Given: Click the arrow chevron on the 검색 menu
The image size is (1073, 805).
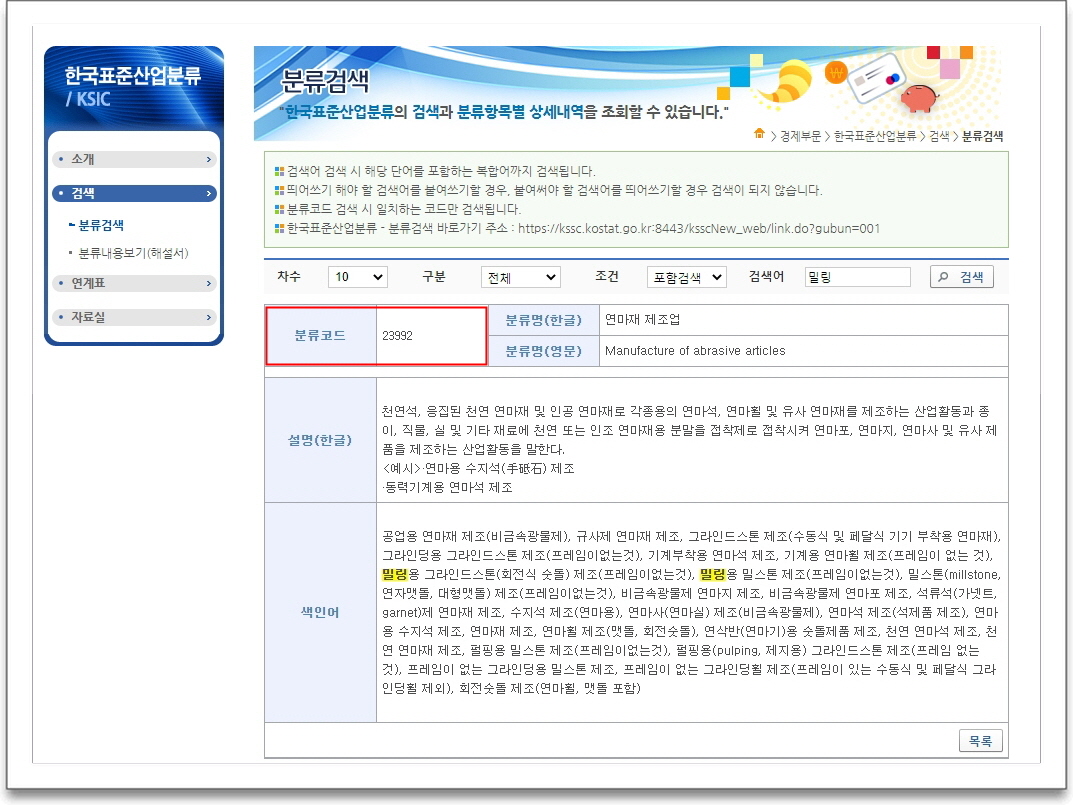Looking at the screenshot, I should [x=209, y=194].
